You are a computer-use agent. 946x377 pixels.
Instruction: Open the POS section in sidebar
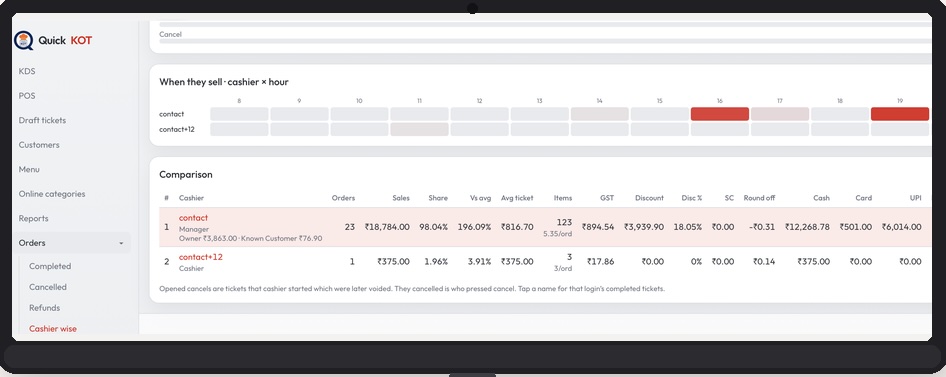pos(27,96)
